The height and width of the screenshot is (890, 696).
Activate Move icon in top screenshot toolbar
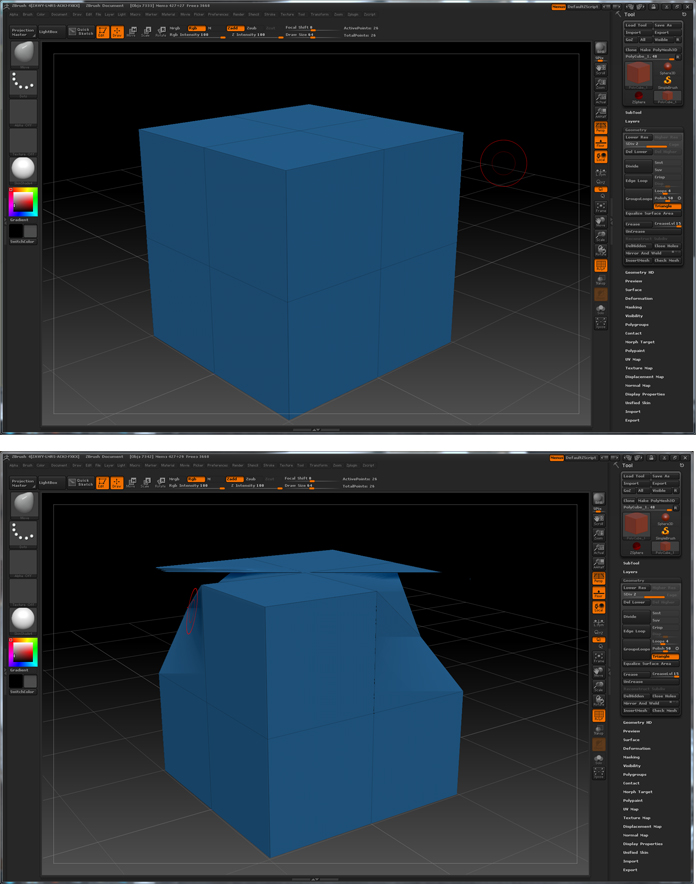pos(132,32)
